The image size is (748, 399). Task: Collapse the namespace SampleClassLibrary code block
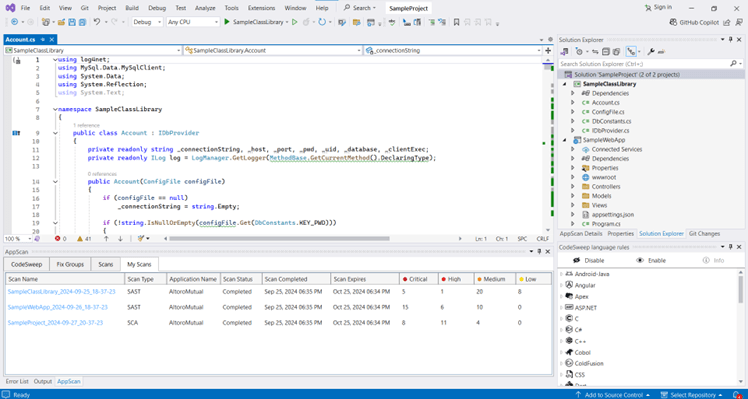[55, 109]
